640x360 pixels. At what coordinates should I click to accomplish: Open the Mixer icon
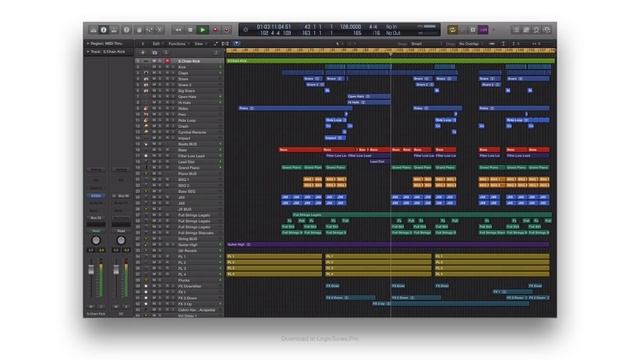click(149, 30)
